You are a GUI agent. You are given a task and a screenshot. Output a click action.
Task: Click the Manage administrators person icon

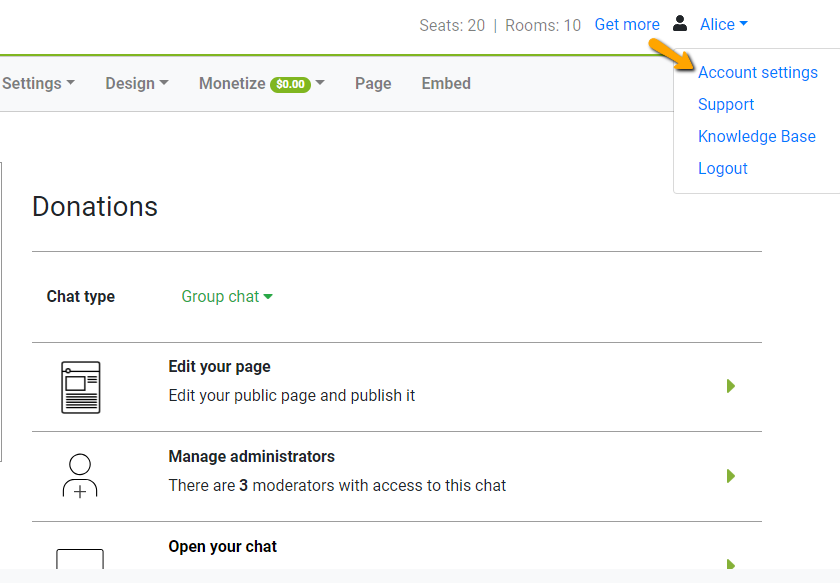click(80, 476)
